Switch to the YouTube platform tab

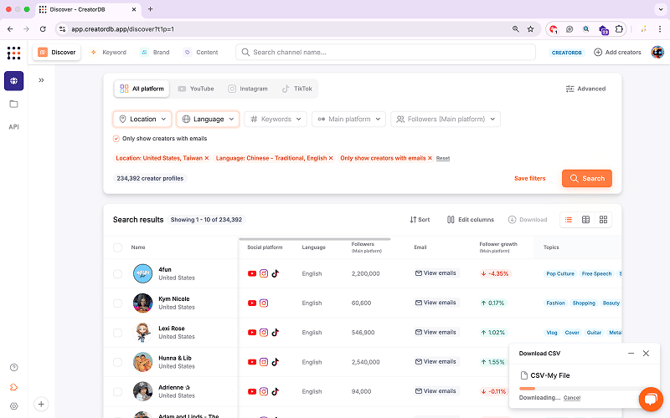[196, 89]
